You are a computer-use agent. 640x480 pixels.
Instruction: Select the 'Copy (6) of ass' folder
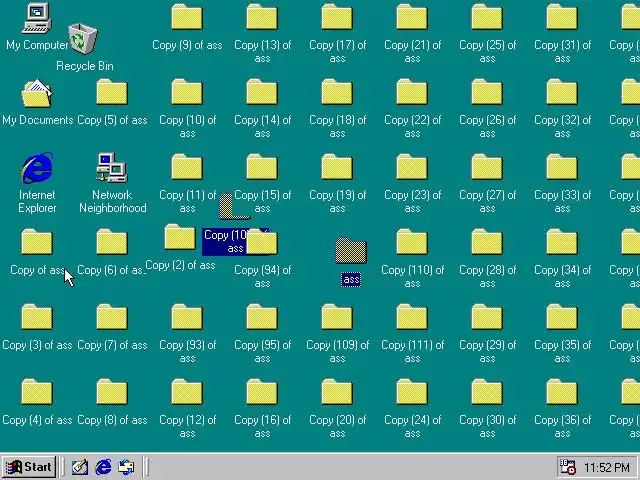[112, 242]
